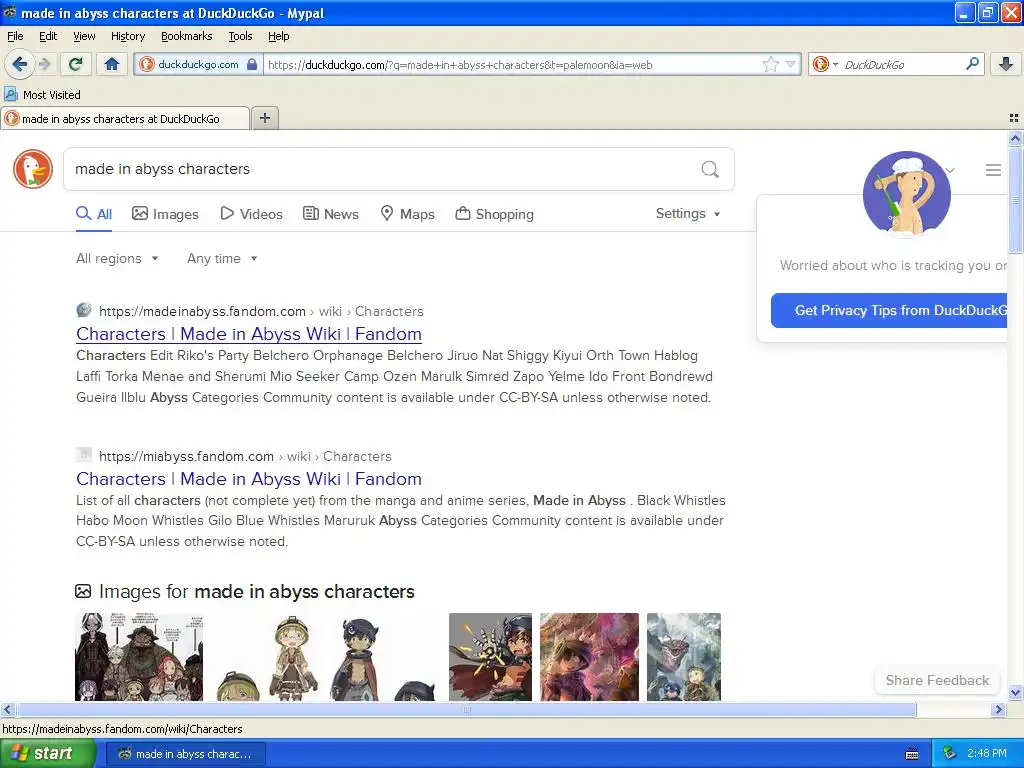Open the File menu
Viewport: 1024px width, 768px height.
click(x=15, y=36)
